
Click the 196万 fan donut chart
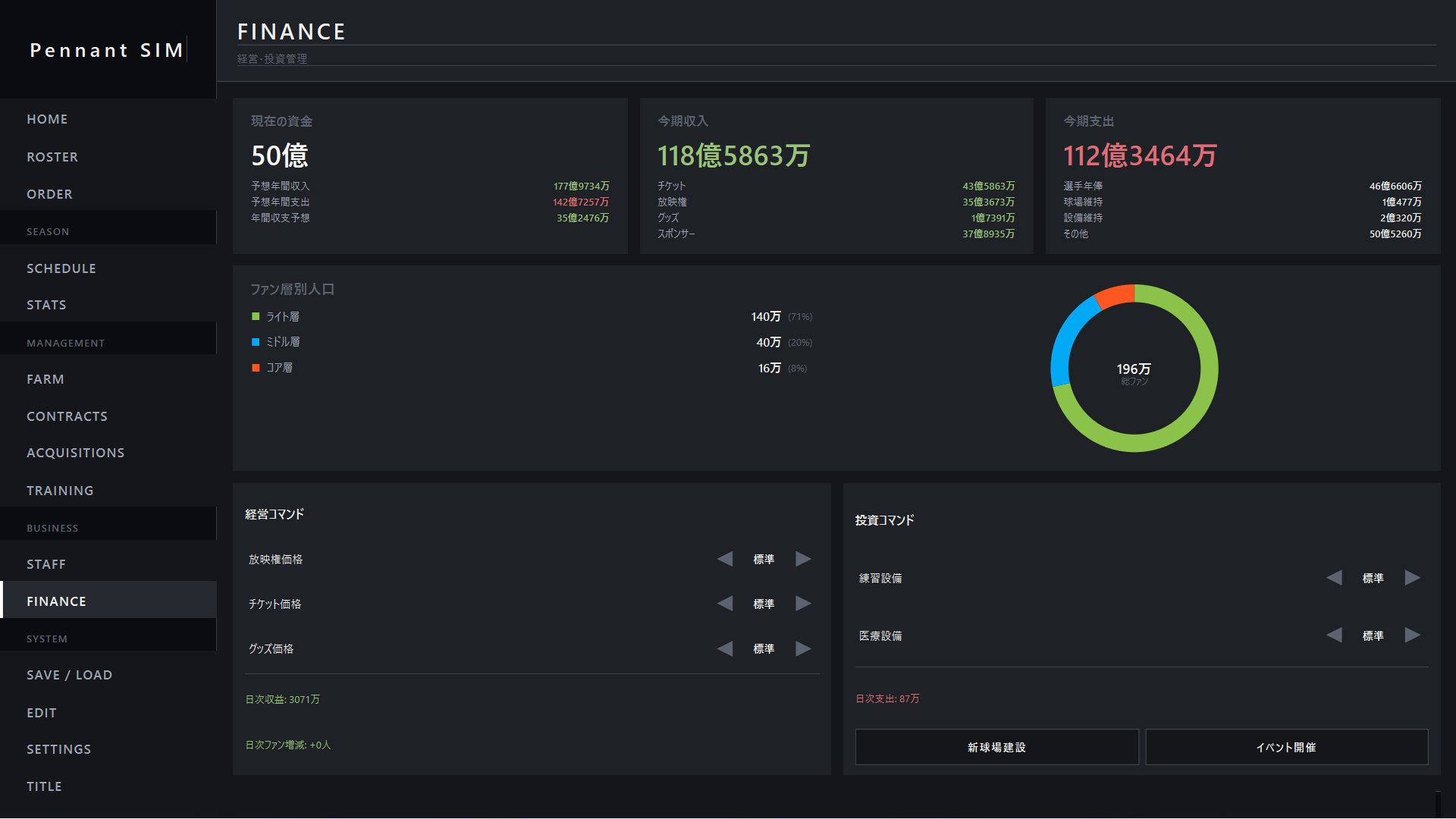tap(1134, 369)
